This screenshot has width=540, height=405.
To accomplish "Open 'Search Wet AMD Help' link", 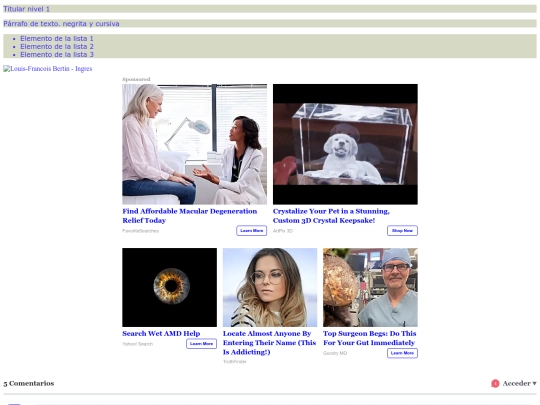I will pyautogui.click(x=161, y=333).
